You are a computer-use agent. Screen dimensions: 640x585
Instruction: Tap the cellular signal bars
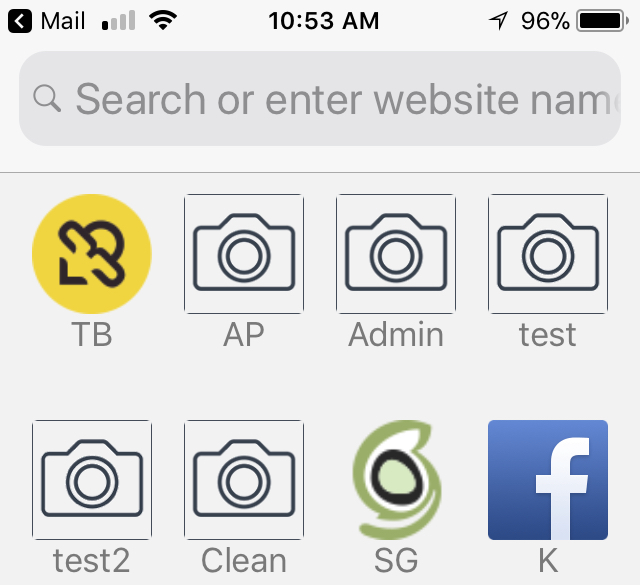[x=118, y=20]
